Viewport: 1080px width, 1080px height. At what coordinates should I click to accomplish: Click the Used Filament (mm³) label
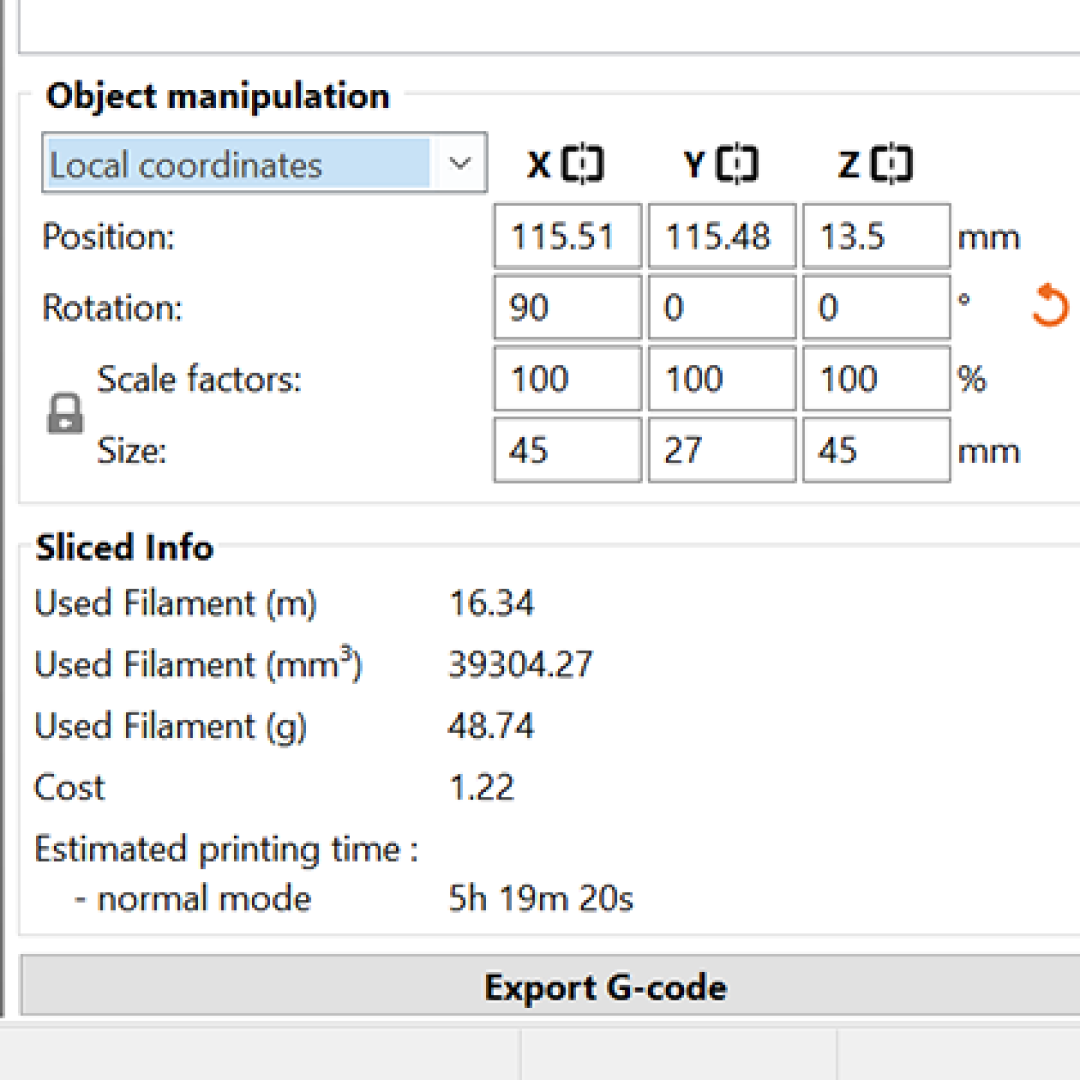pyautogui.click(x=198, y=664)
